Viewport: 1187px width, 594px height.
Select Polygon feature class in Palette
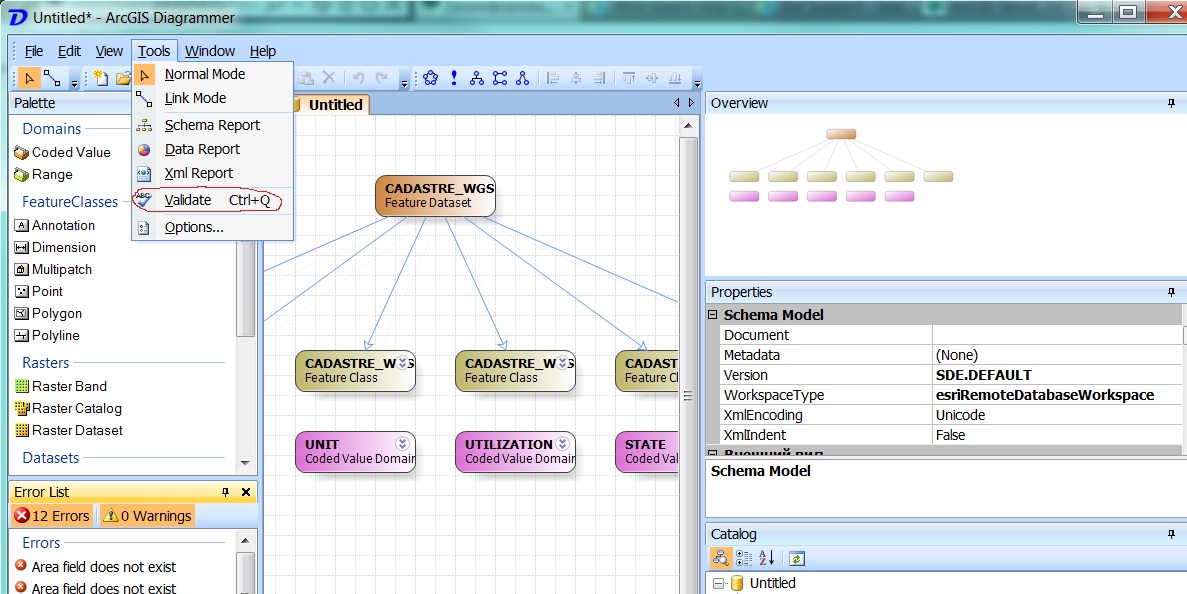click(48, 314)
